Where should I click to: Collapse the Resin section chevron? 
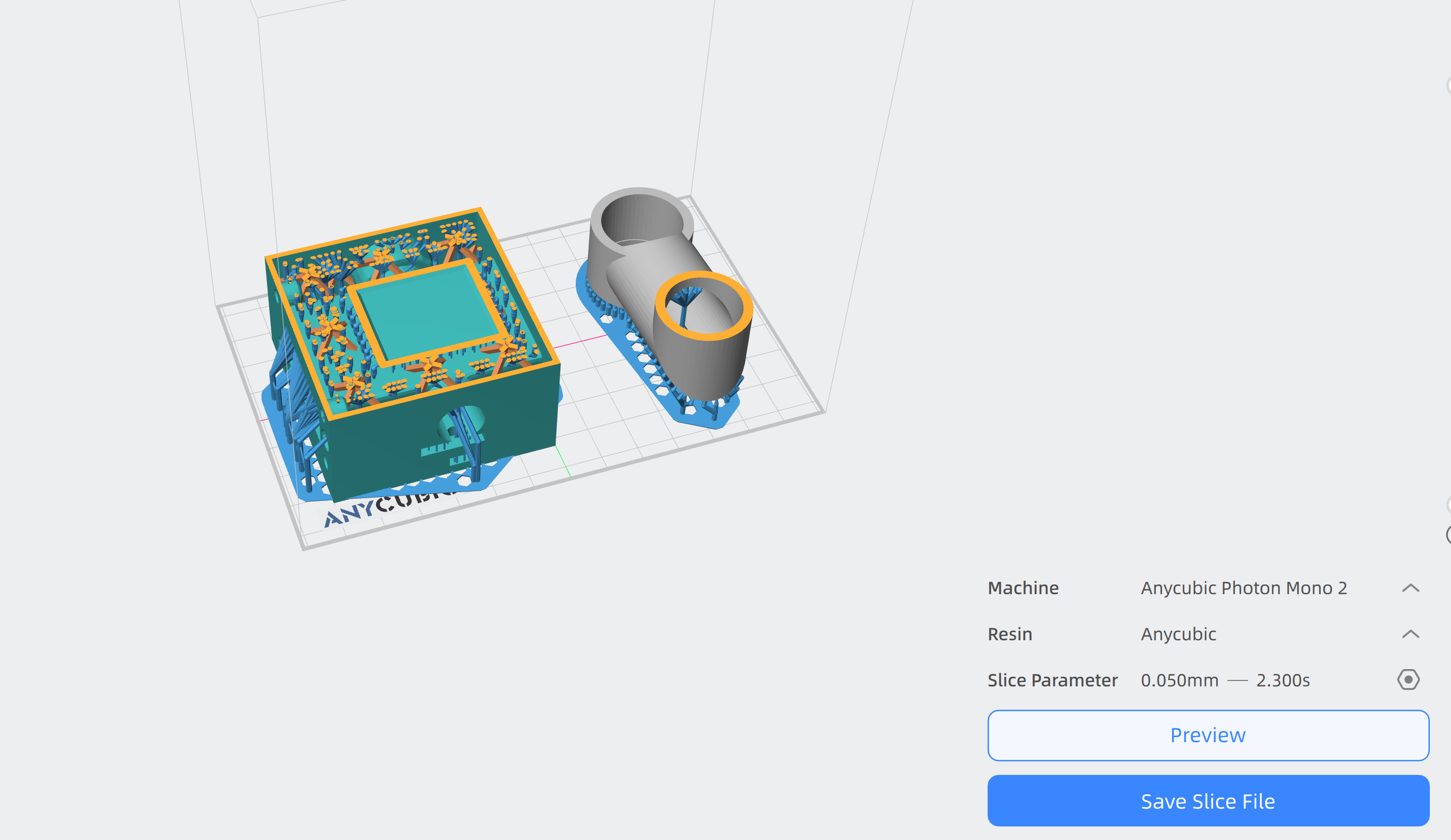tap(1410, 634)
